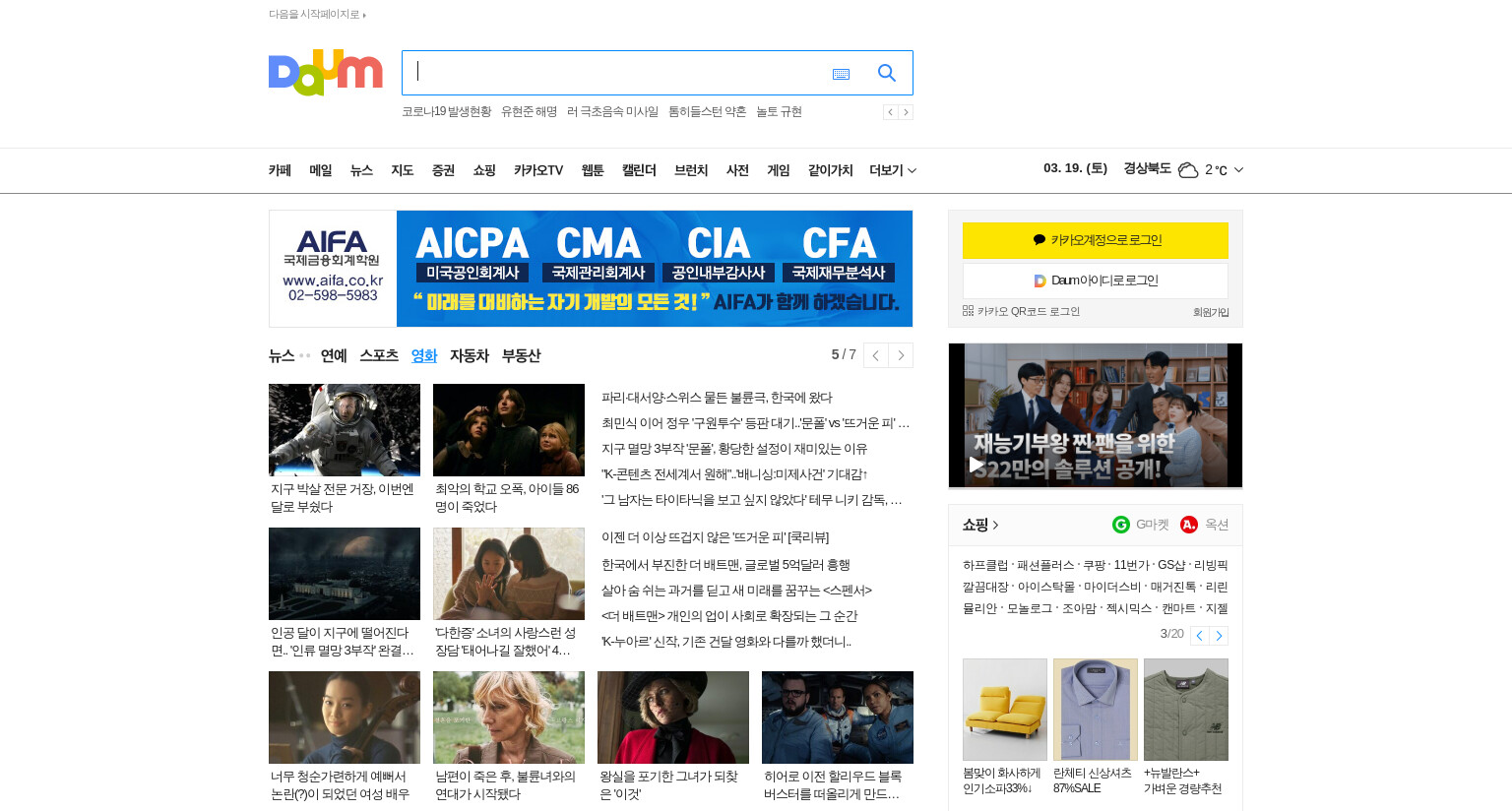1512x811 pixels.
Task: Open the 남편이 죽은 후 article thumbnail
Action: click(x=509, y=717)
